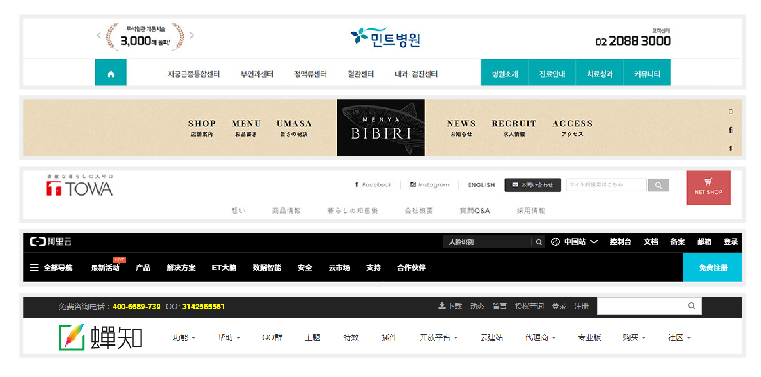Click the home icon in the teal hospital nav

[111, 74]
